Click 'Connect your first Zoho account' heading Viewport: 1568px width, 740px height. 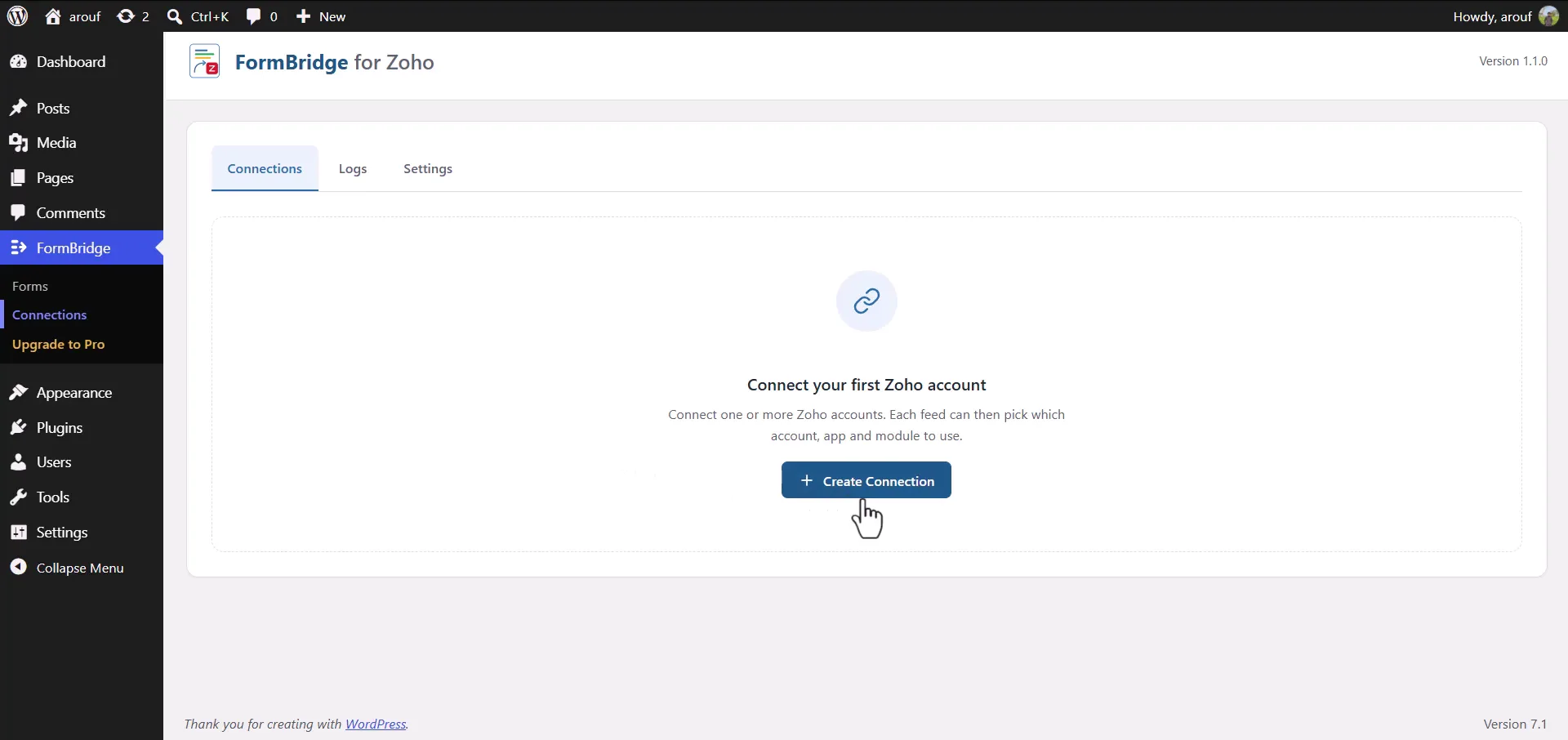[866, 385]
